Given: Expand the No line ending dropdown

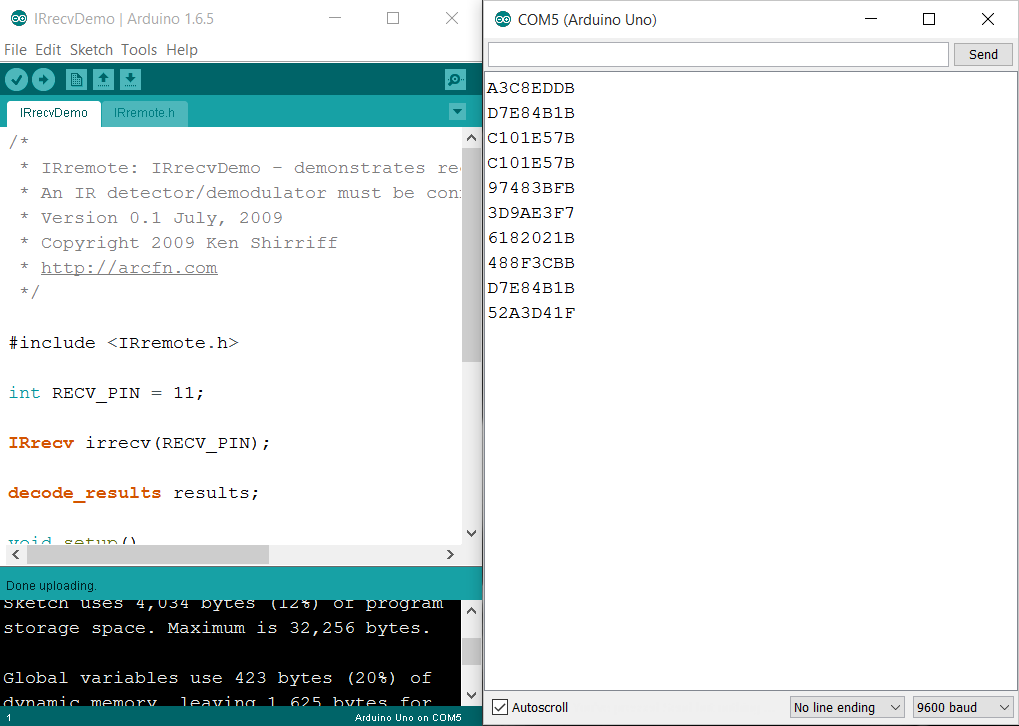Looking at the screenshot, I should 846,707.
